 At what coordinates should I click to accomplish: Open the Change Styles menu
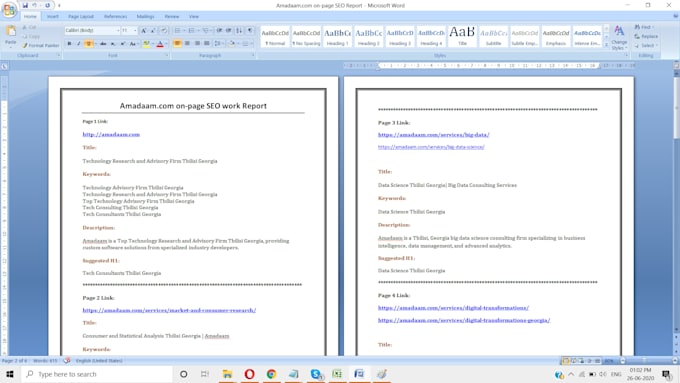point(619,38)
